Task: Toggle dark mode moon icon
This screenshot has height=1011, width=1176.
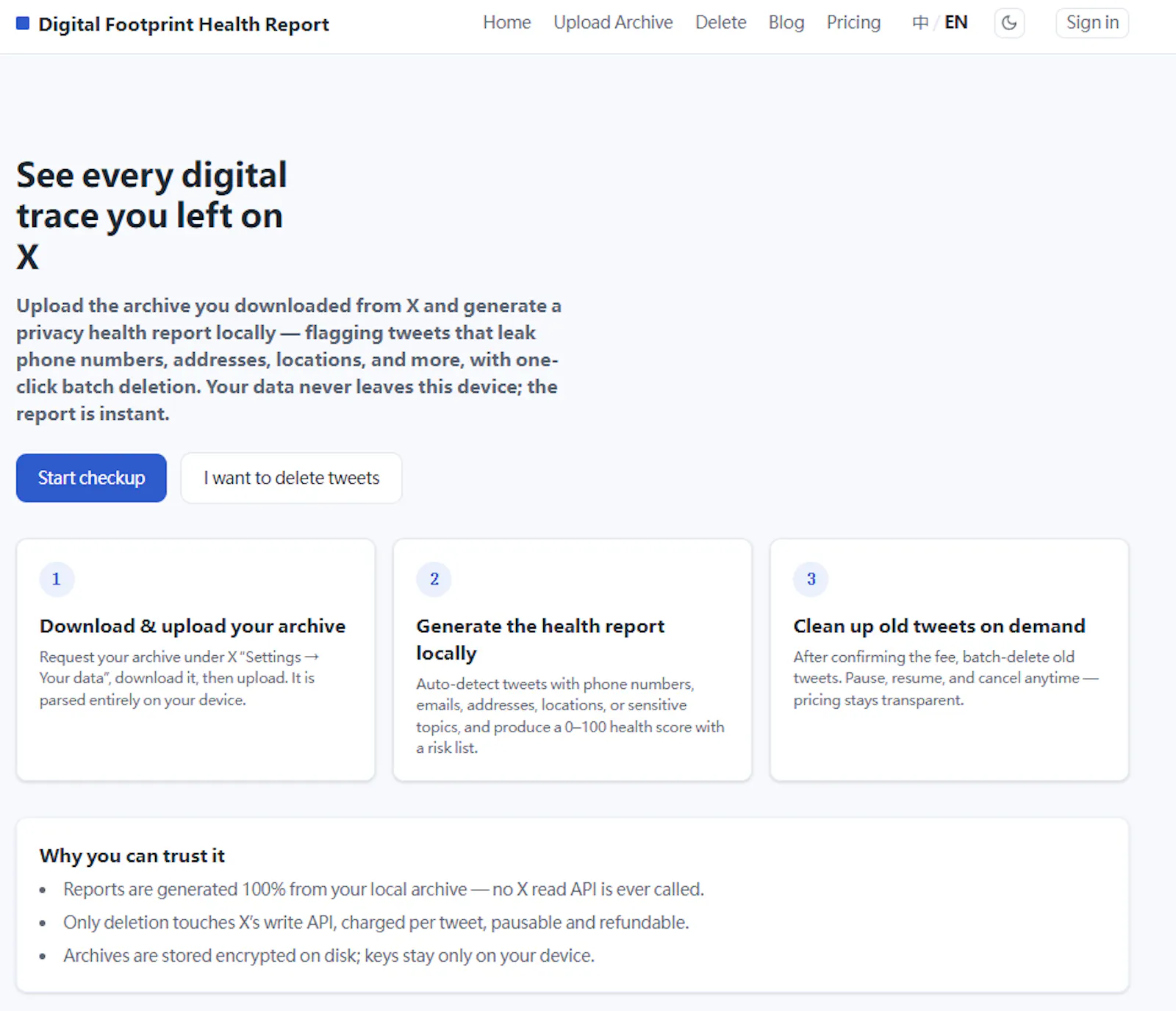Action: tap(1009, 23)
